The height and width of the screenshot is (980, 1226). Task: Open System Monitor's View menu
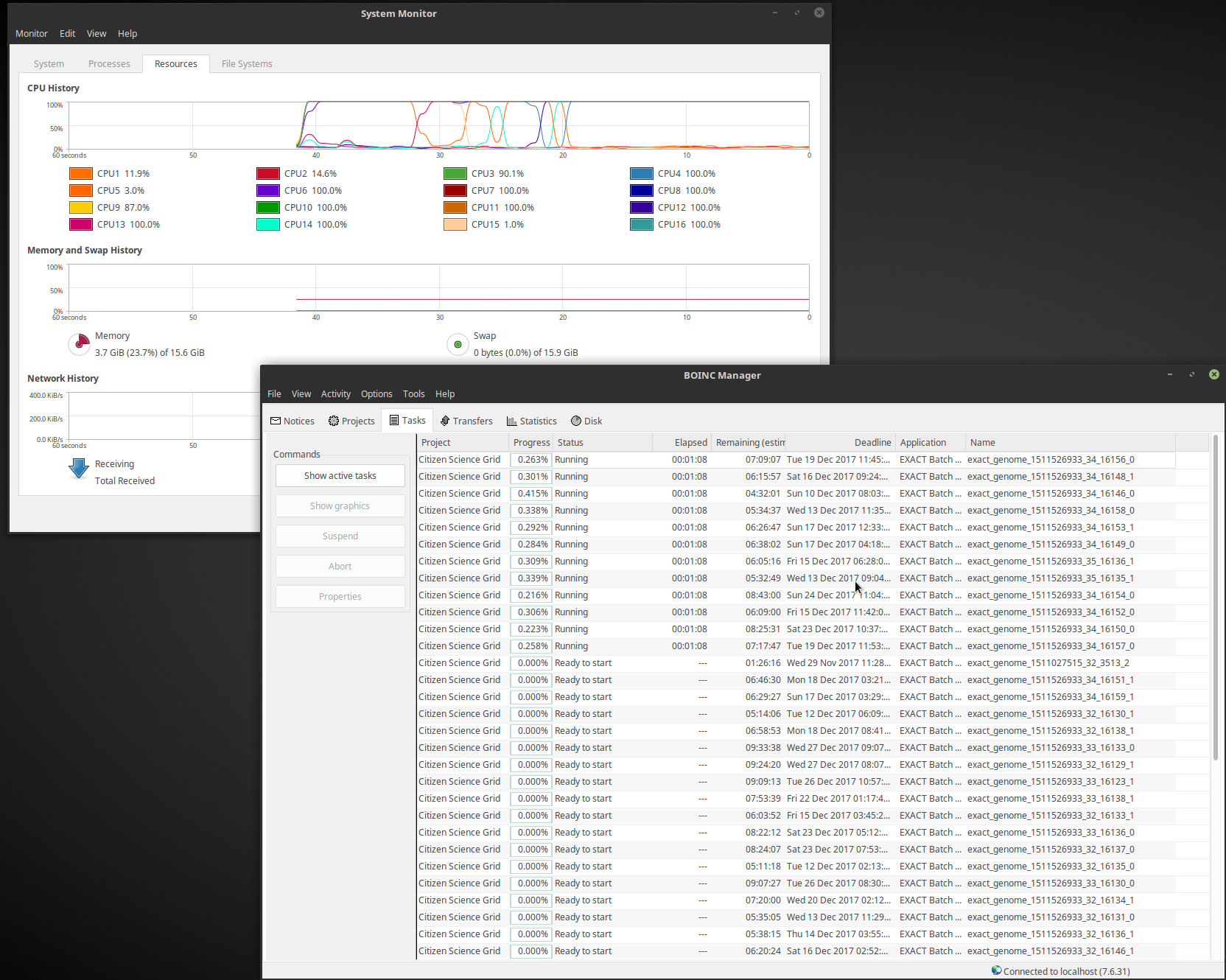click(97, 34)
